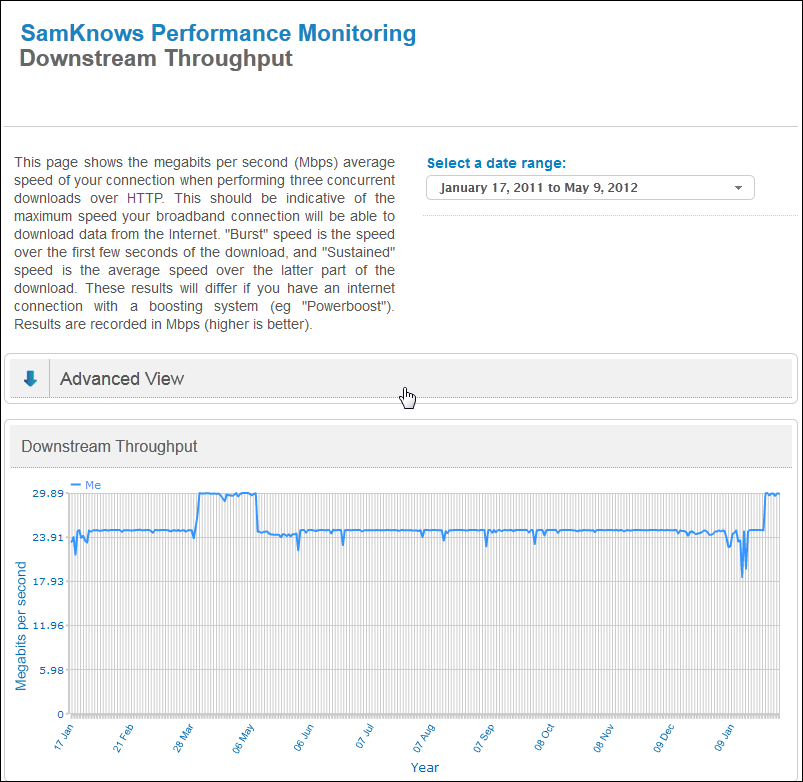803x782 pixels.
Task: Click the 'Me' legend entry in chart
Action: [x=86, y=484]
